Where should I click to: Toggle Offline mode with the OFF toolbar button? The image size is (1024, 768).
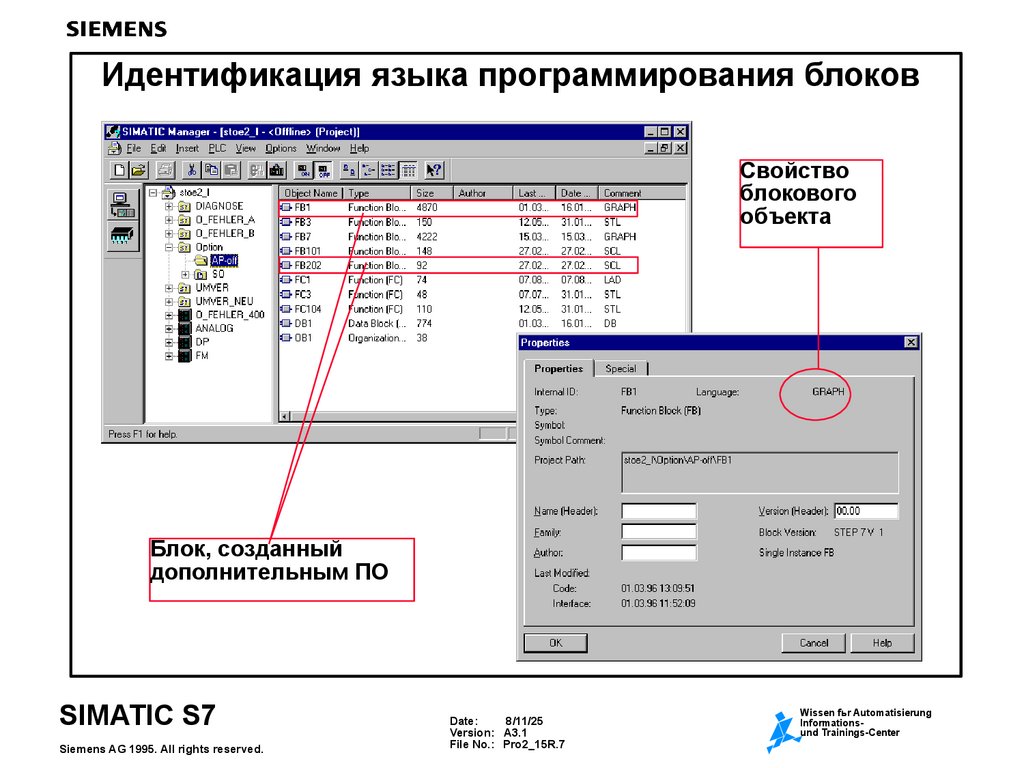[323, 170]
